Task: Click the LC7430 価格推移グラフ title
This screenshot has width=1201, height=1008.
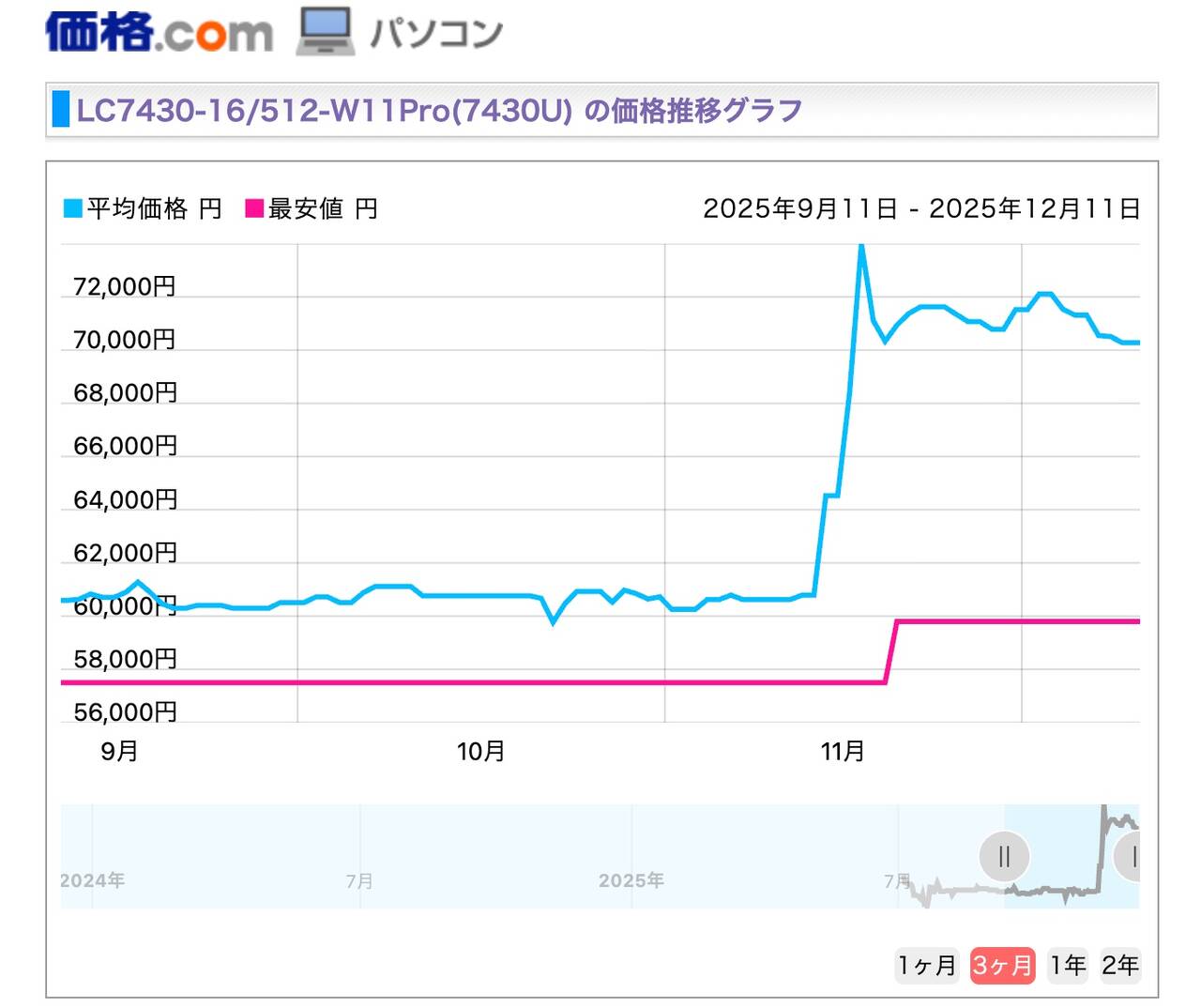Action: (x=439, y=111)
